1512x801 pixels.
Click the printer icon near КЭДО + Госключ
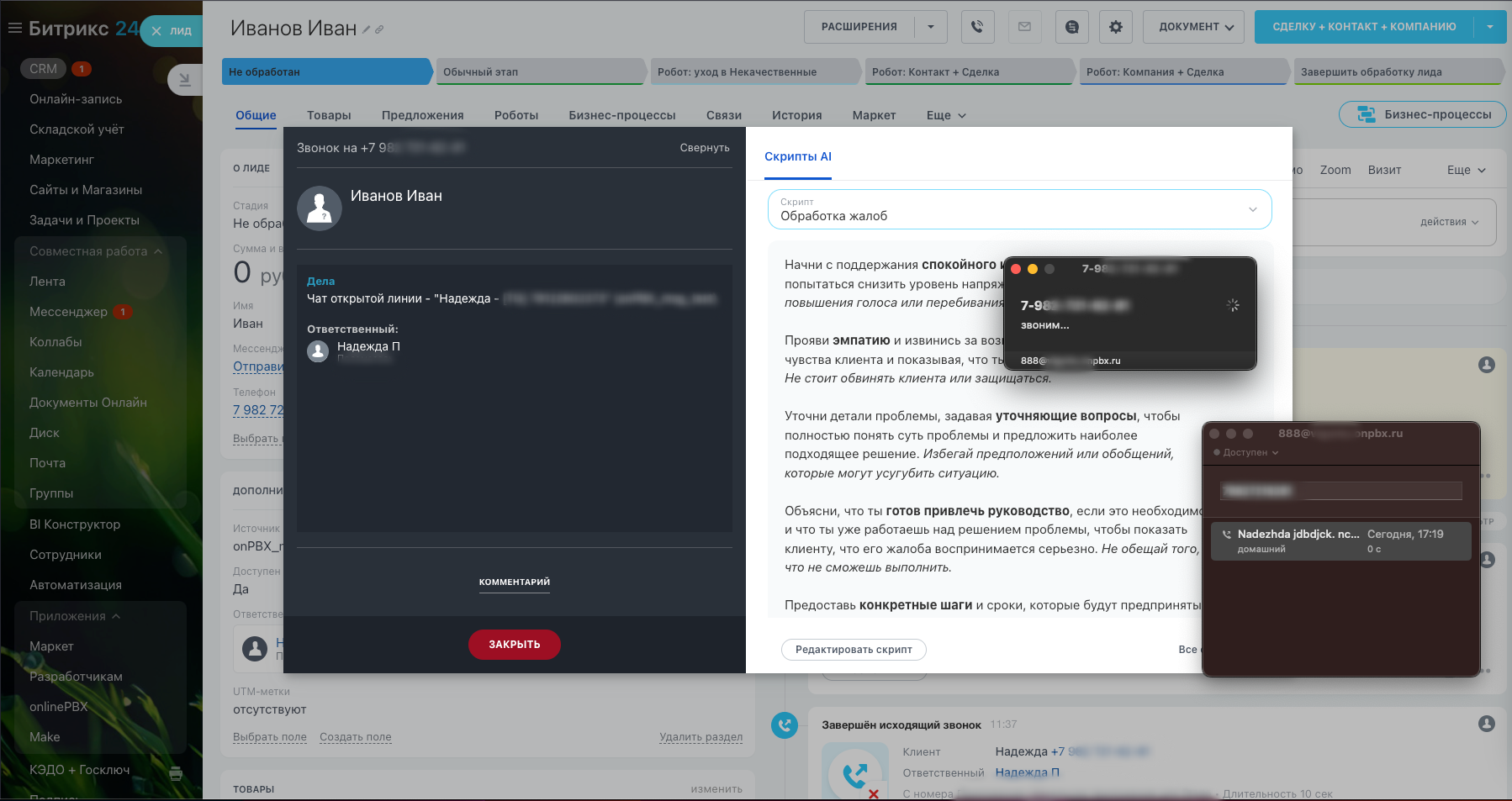tap(176, 773)
